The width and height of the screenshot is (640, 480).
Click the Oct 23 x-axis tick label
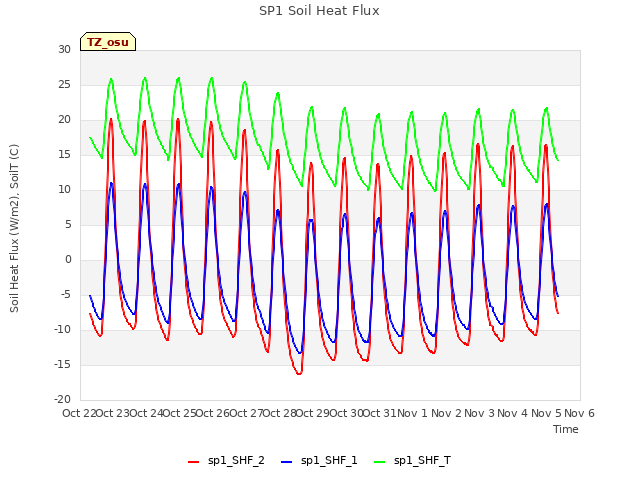pos(113,413)
